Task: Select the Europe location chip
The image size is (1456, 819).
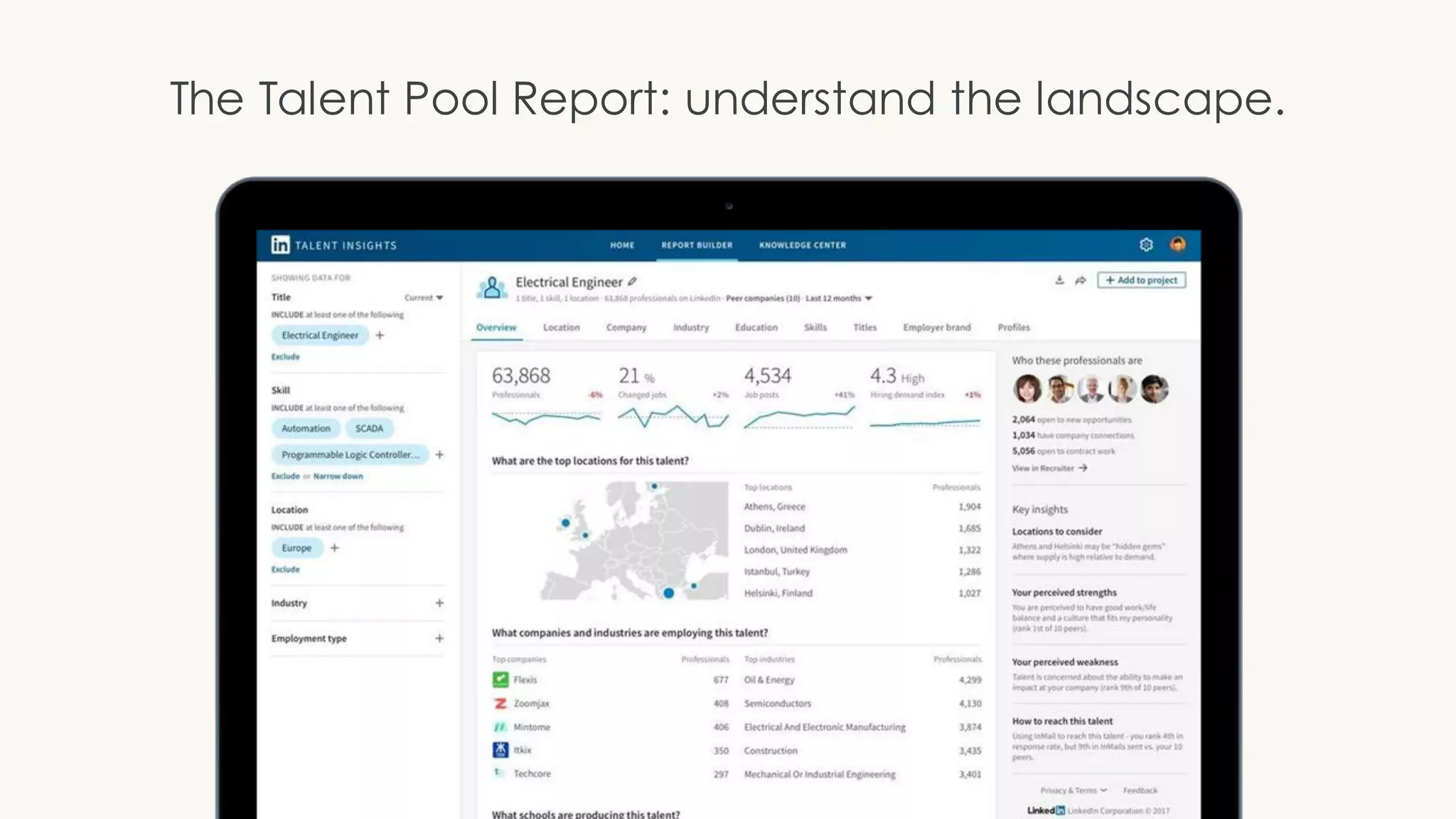Action: (296, 548)
